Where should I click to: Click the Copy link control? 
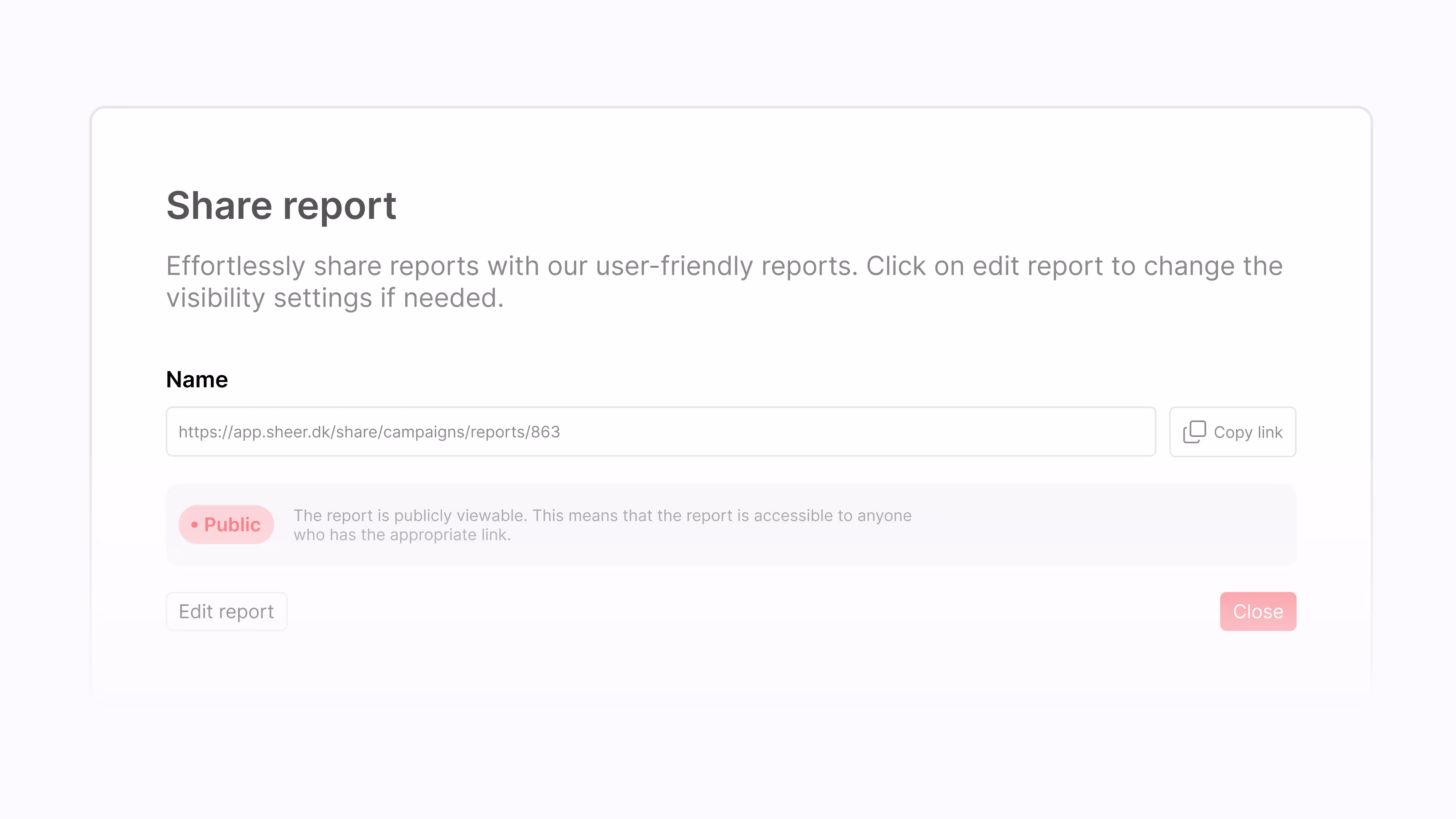(1233, 432)
